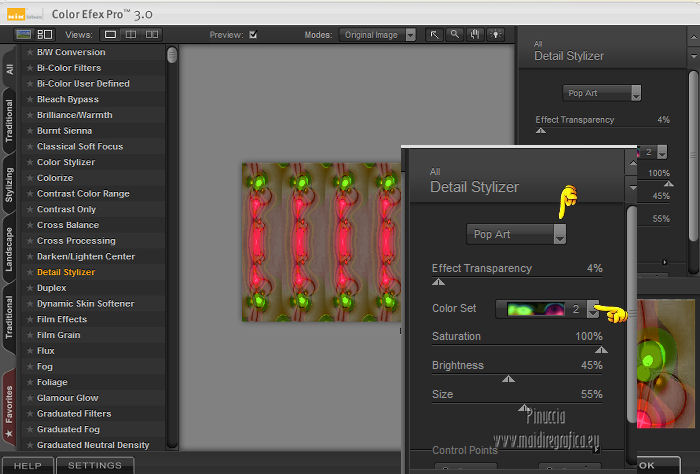700x474 pixels.
Task: Click the filter list grid layout icon
Action: point(45,34)
